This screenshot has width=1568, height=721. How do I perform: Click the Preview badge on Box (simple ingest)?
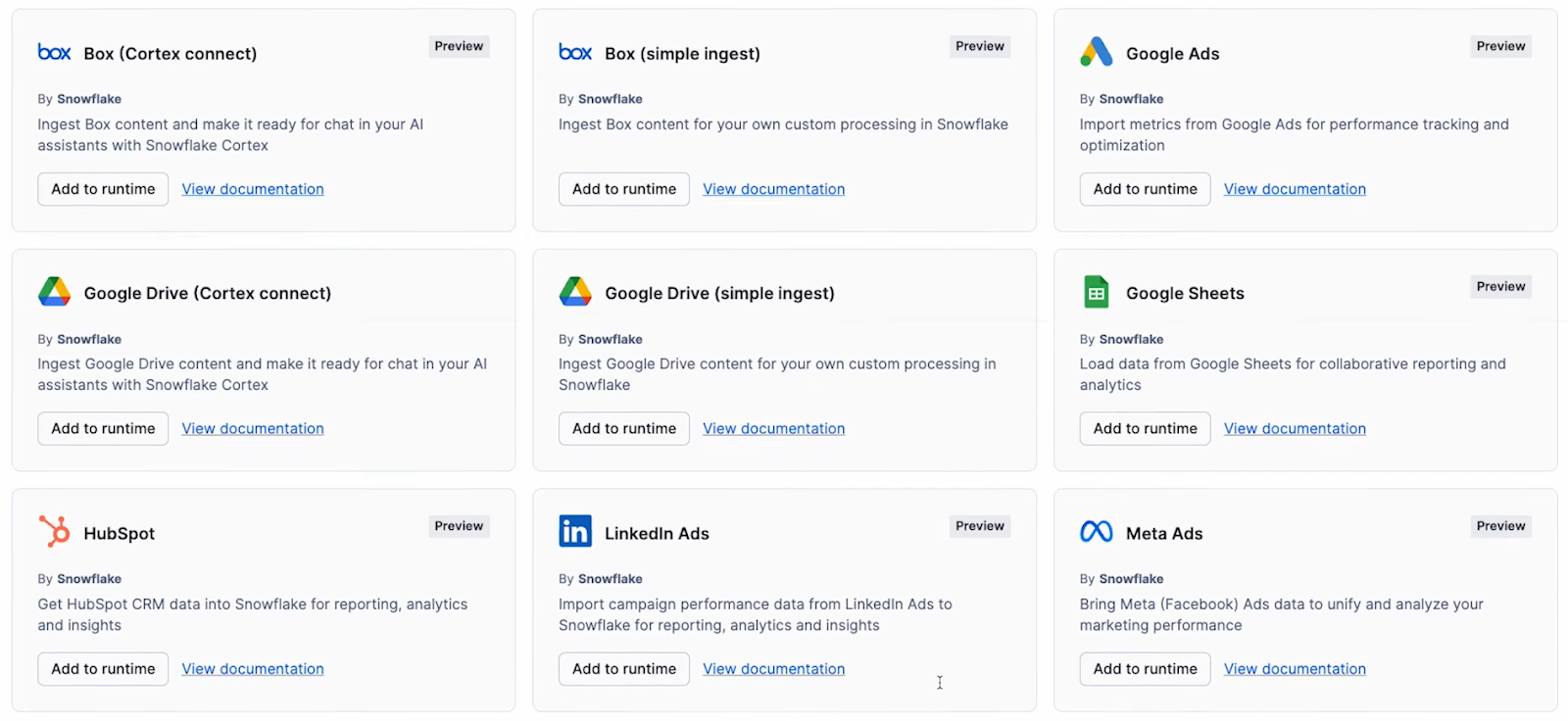tap(980, 46)
